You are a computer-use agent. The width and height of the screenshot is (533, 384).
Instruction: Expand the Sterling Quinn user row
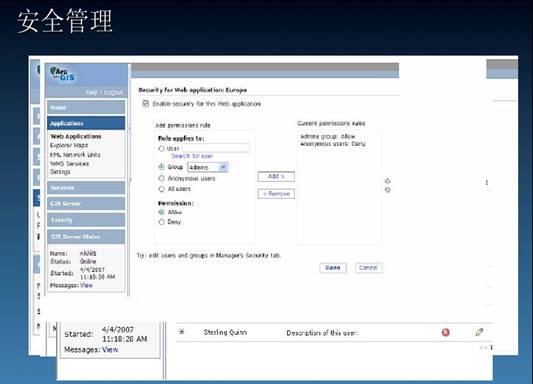pyautogui.click(x=182, y=332)
